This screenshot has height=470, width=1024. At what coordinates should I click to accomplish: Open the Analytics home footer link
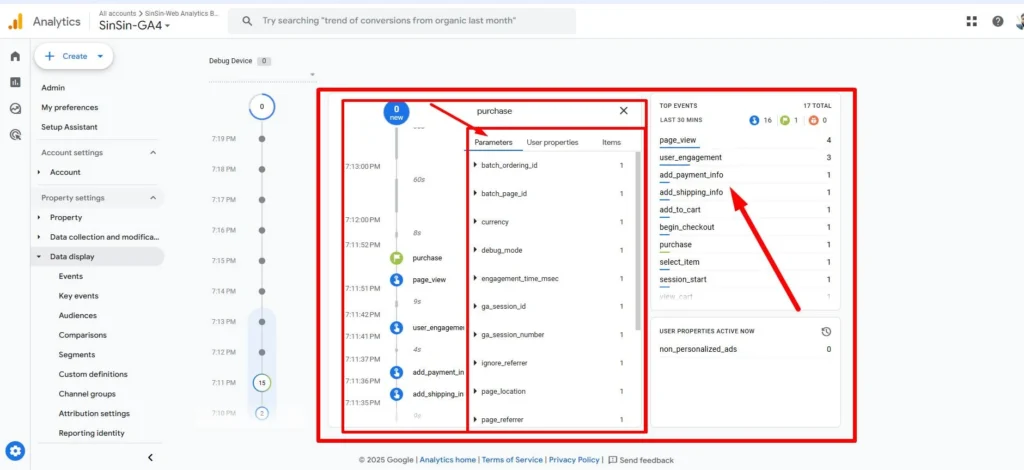(447, 460)
